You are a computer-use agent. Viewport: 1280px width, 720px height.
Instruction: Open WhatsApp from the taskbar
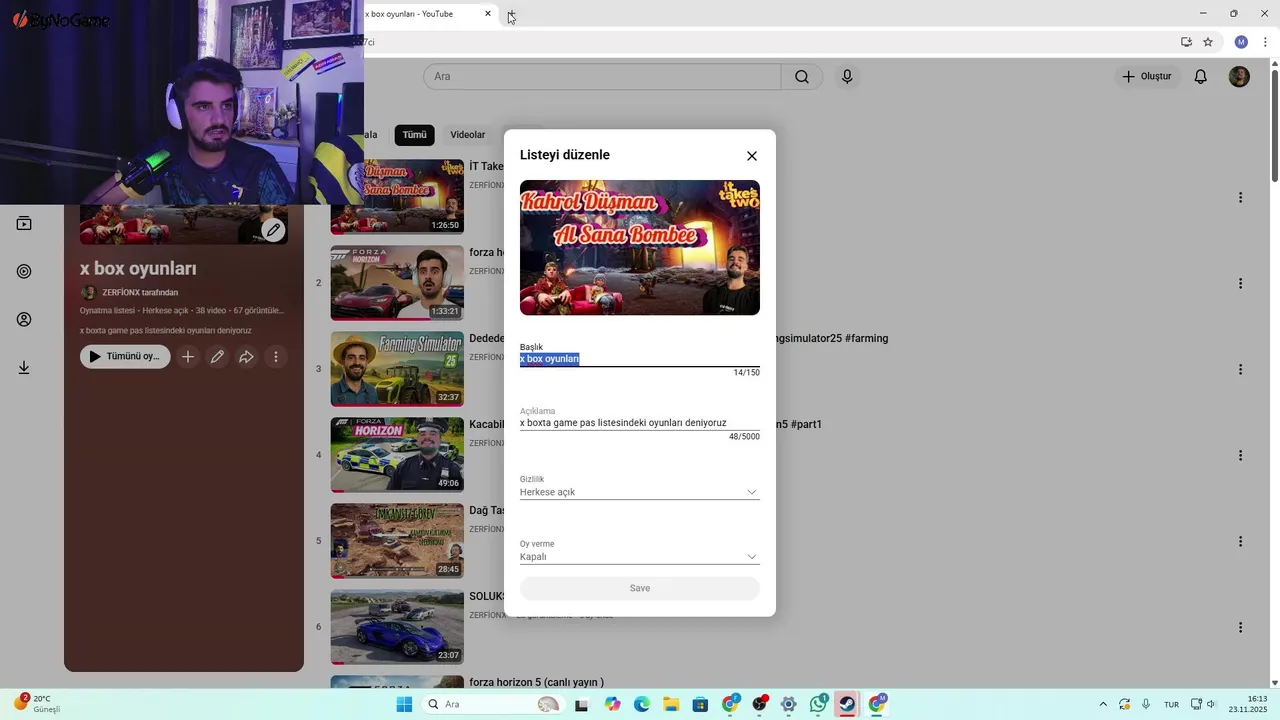coord(818,704)
